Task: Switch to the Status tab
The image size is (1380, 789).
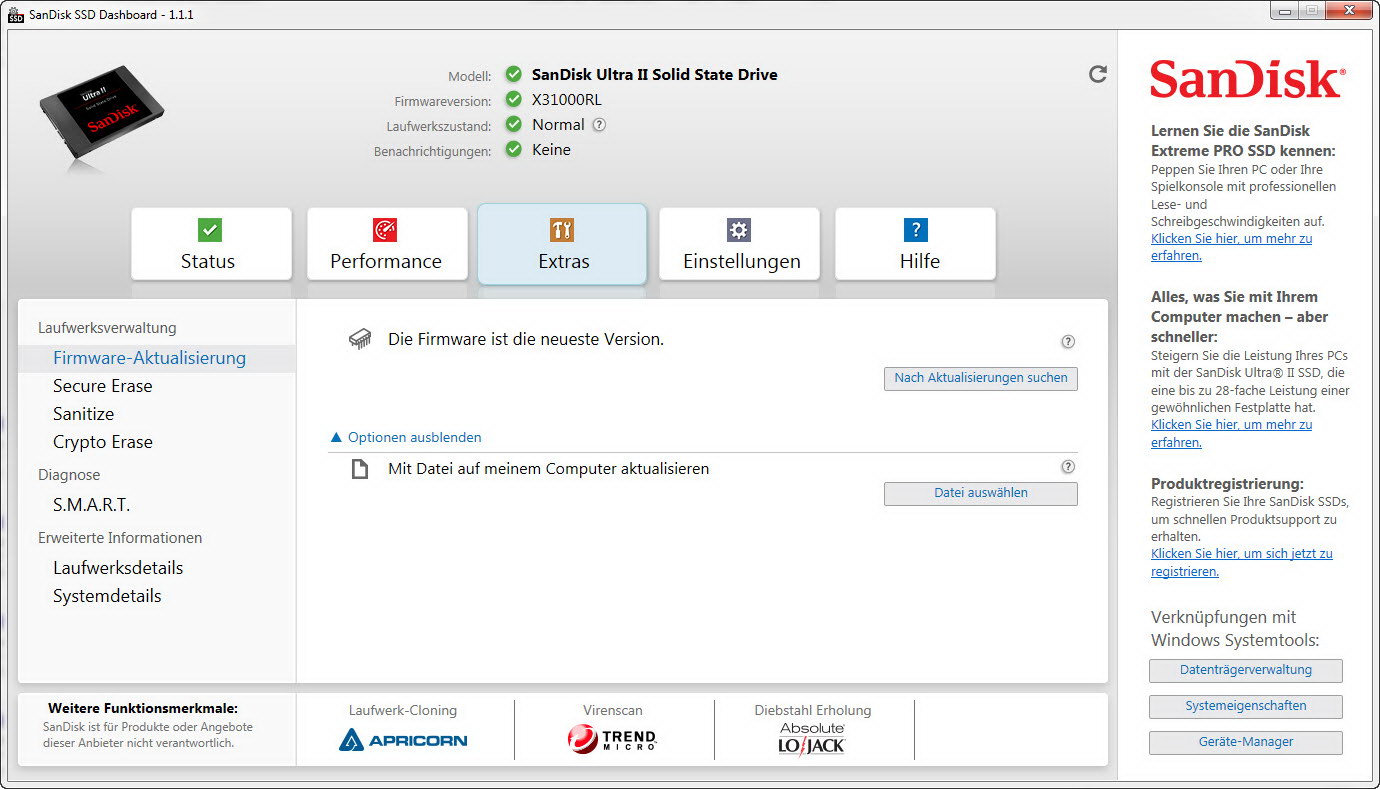Action: click(209, 244)
